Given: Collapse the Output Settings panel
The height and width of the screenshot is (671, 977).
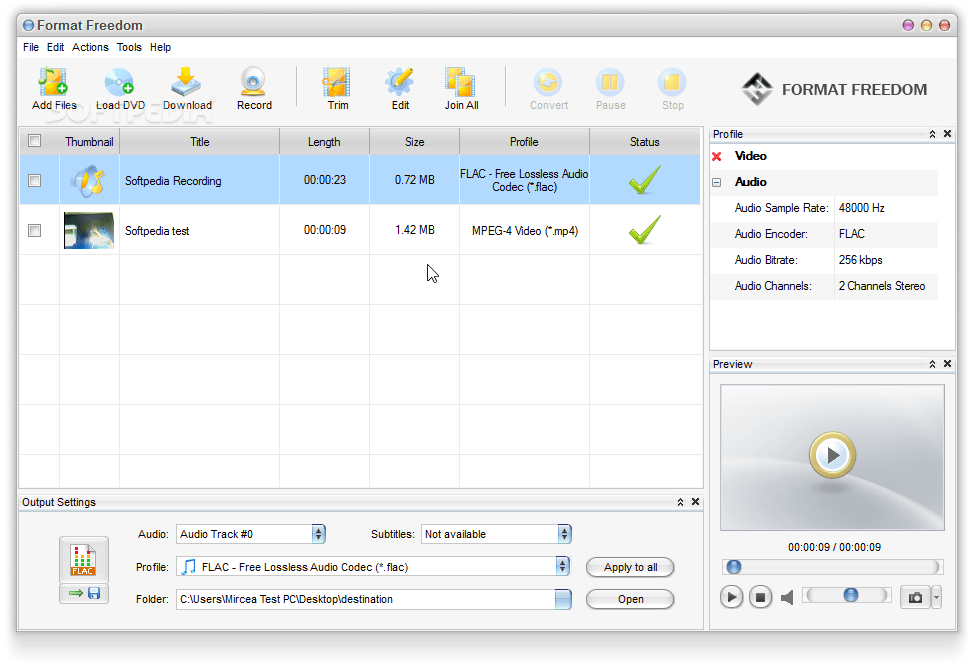Looking at the screenshot, I should coord(680,502).
